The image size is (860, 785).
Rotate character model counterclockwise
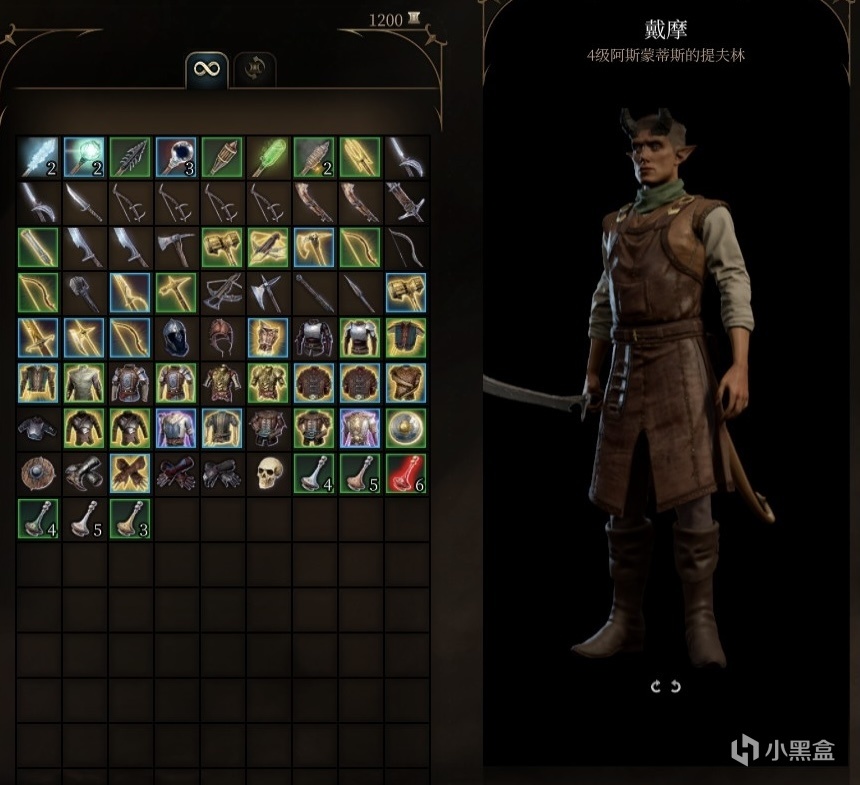[655, 686]
